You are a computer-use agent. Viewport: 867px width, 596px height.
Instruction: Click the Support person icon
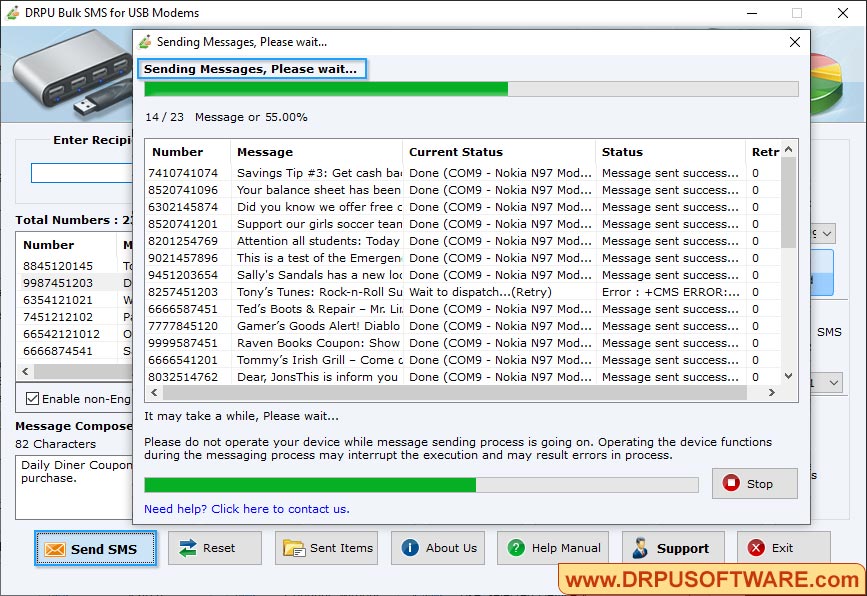click(640, 548)
